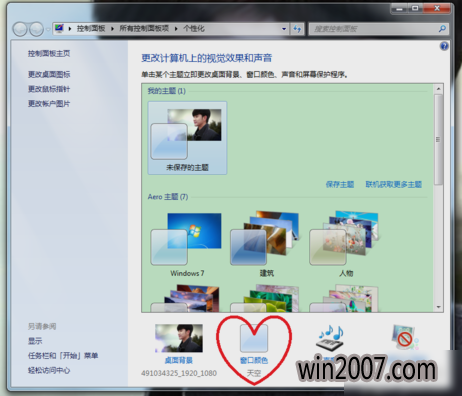
Task: Expand the address bar history dropdown
Action: 284,29
